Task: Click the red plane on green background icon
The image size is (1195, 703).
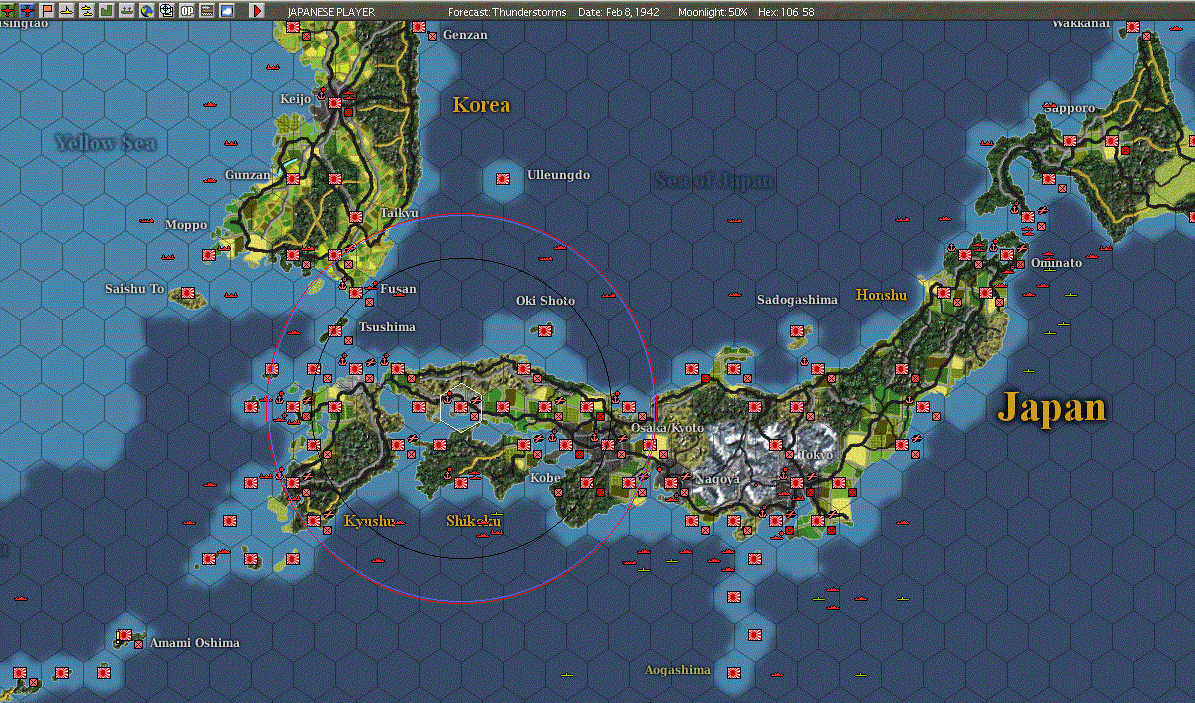Action: [x=8, y=11]
